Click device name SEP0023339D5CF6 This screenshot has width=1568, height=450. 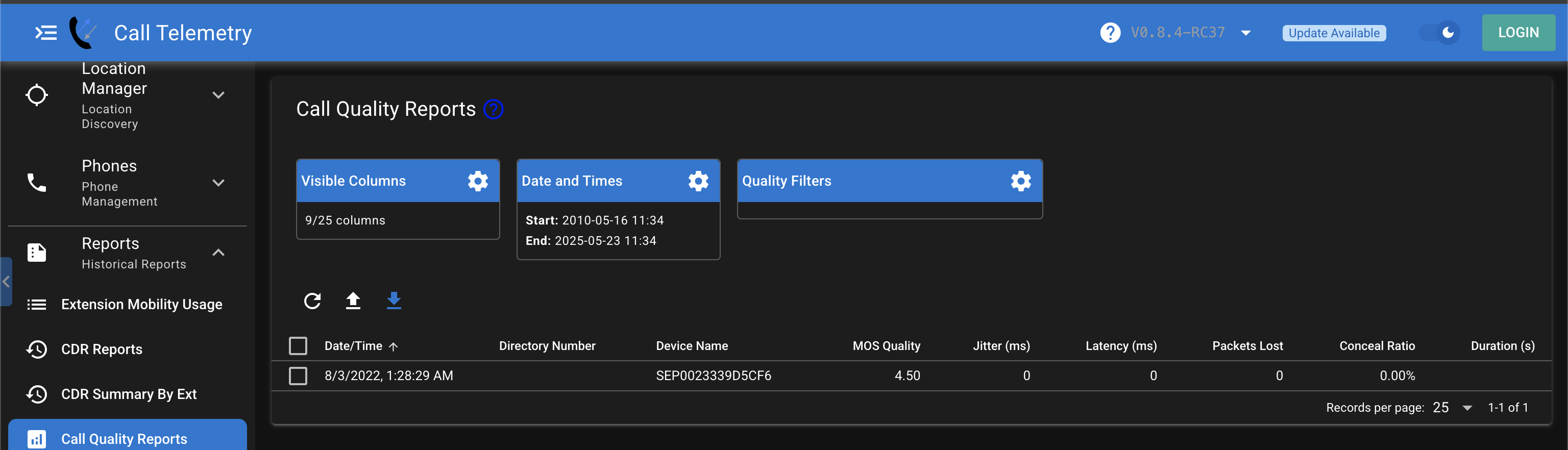point(714,376)
